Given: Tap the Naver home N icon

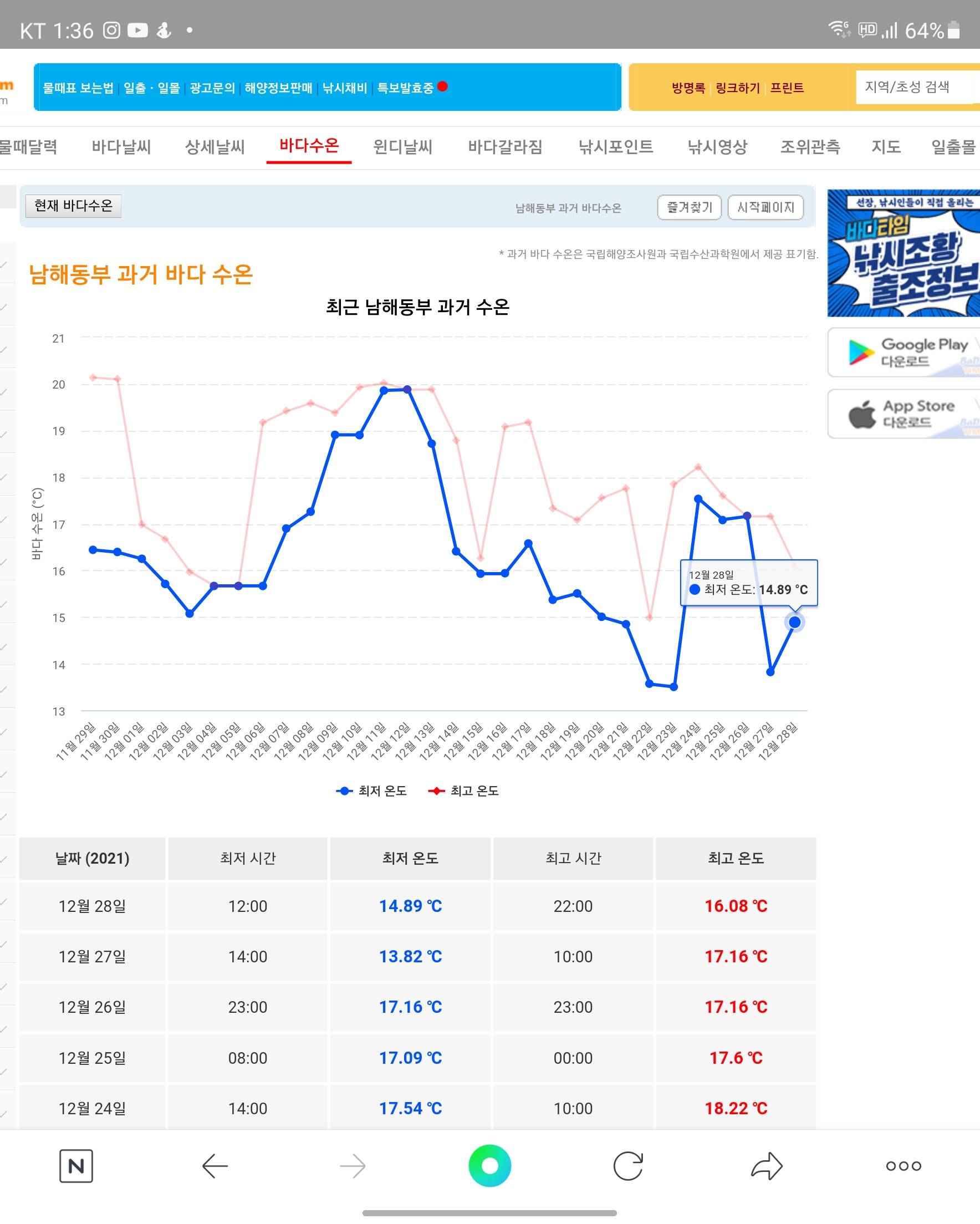Looking at the screenshot, I should 76,1166.
